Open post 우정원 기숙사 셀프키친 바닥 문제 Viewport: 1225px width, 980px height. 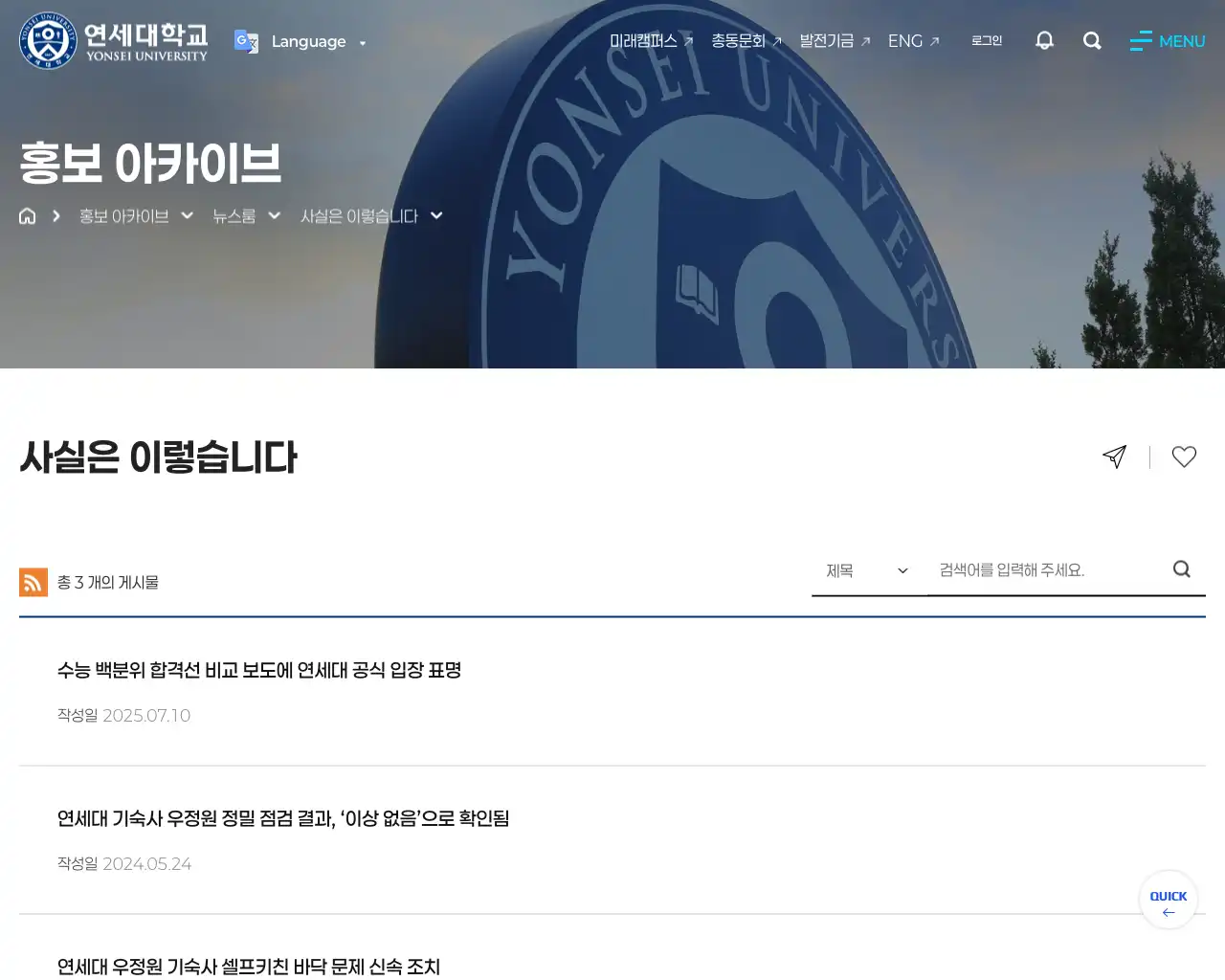click(x=249, y=967)
